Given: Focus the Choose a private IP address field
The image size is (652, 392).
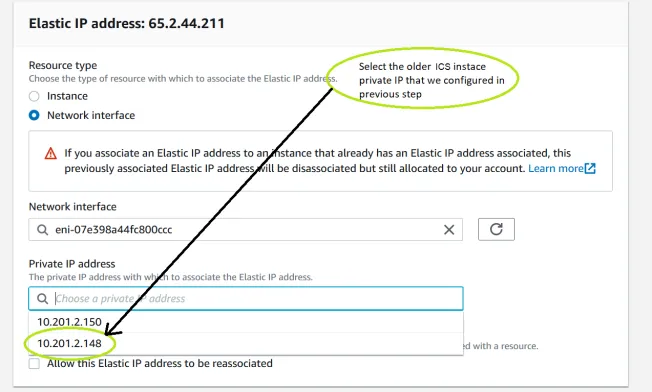Looking at the screenshot, I should 245,298.
